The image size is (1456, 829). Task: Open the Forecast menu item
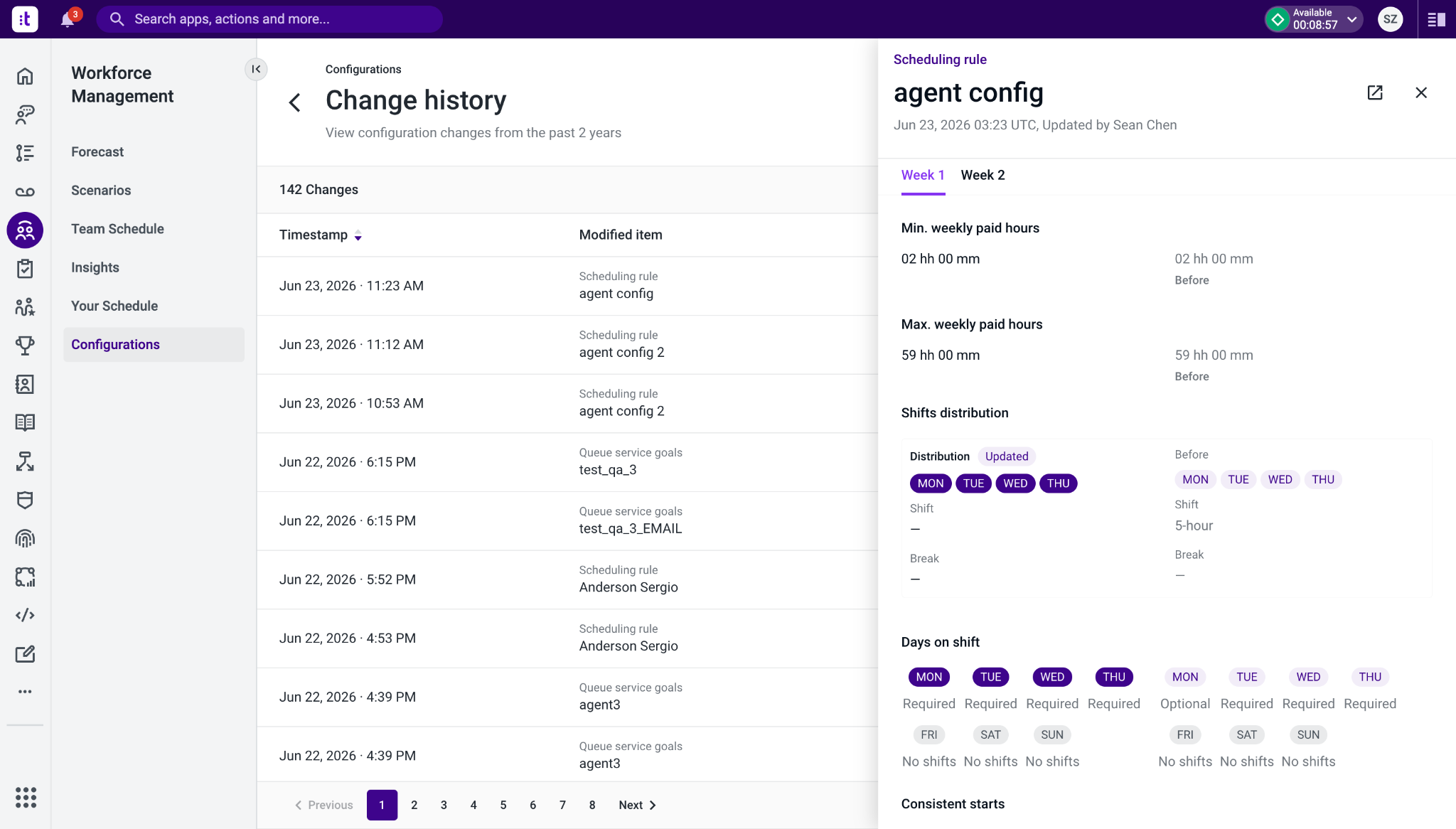pos(97,152)
